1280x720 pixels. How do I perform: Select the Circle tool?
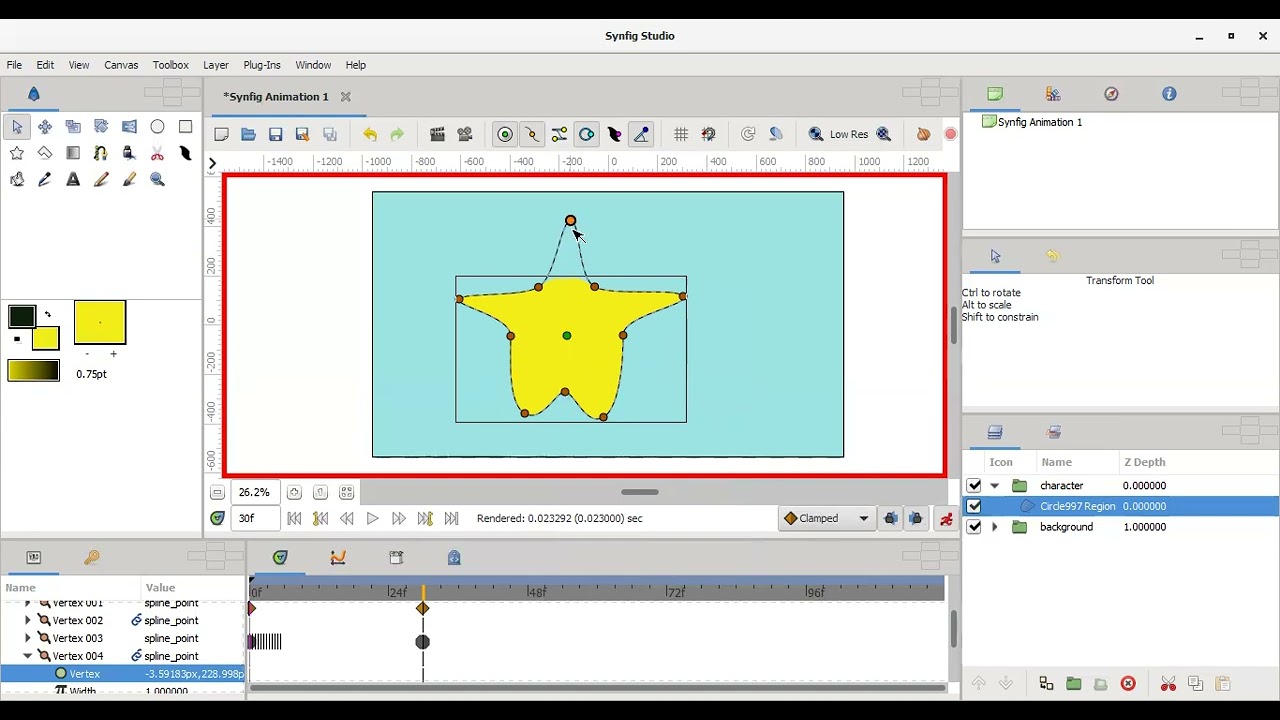click(x=157, y=127)
